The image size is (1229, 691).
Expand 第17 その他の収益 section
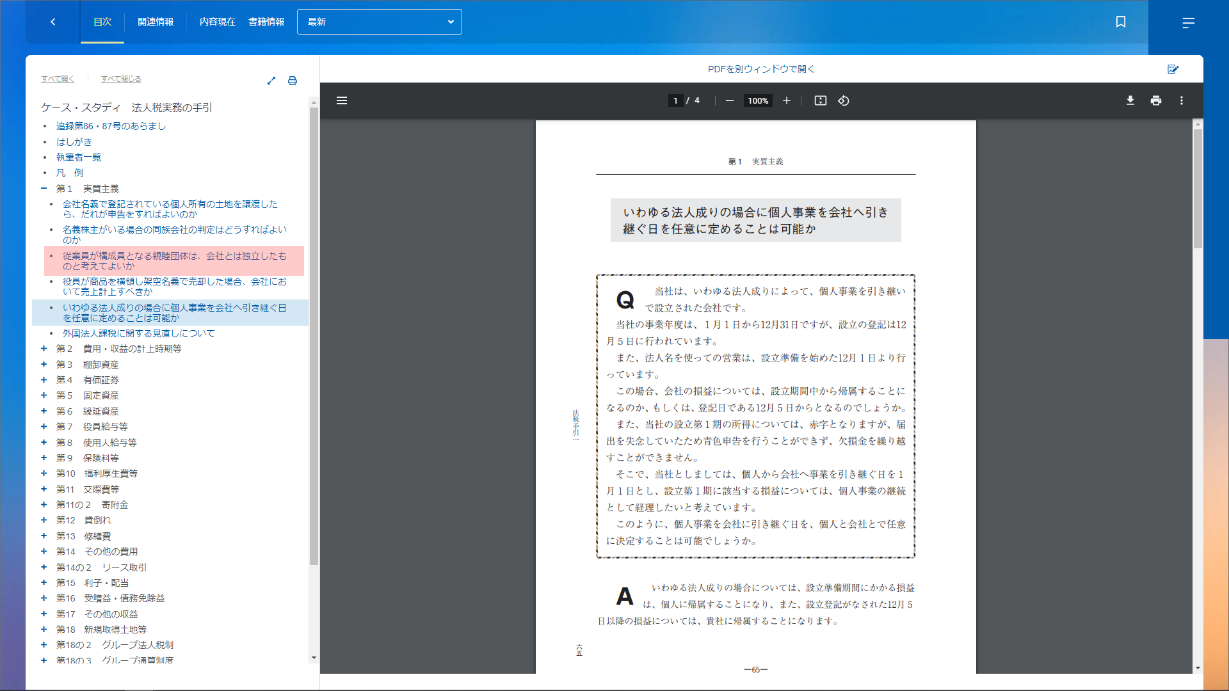[44, 614]
